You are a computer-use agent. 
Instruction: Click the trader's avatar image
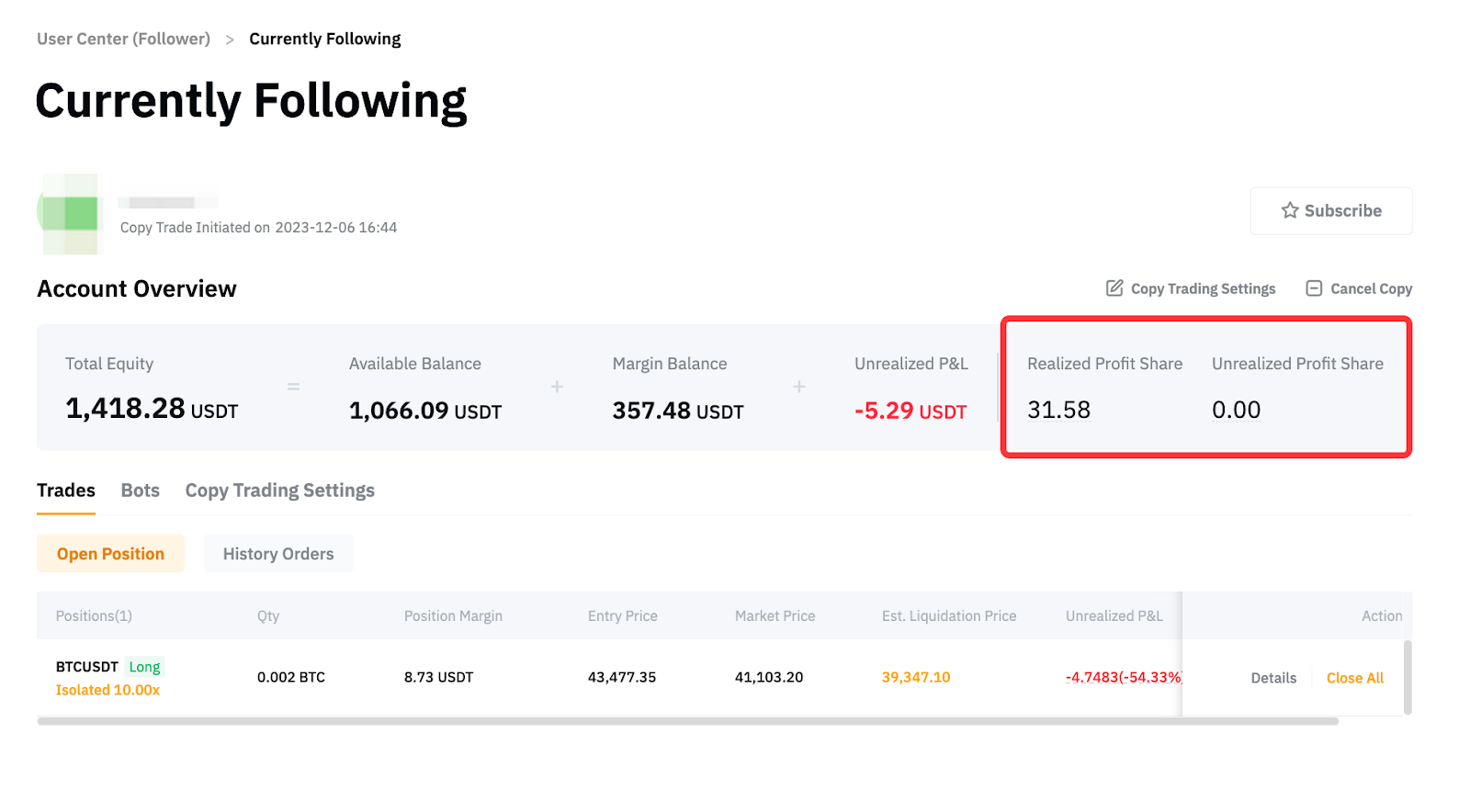point(70,213)
